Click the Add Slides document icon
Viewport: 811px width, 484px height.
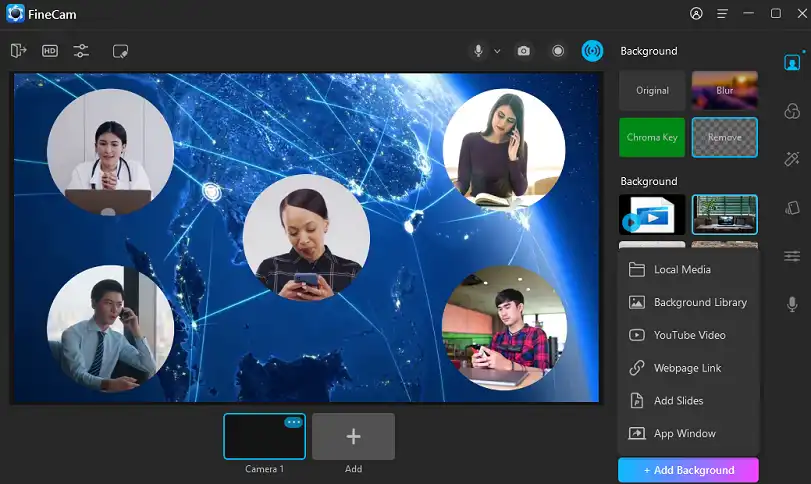pyautogui.click(x=636, y=401)
